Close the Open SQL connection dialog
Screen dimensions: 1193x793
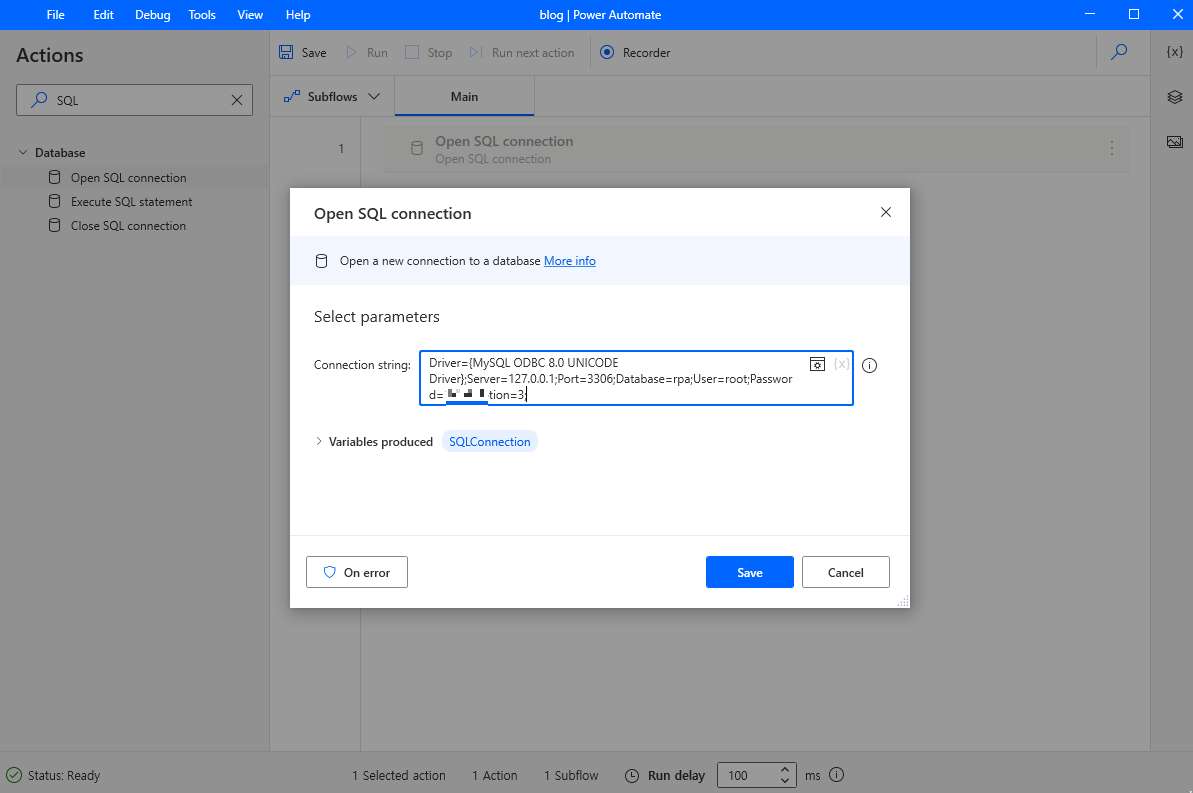pos(886,212)
